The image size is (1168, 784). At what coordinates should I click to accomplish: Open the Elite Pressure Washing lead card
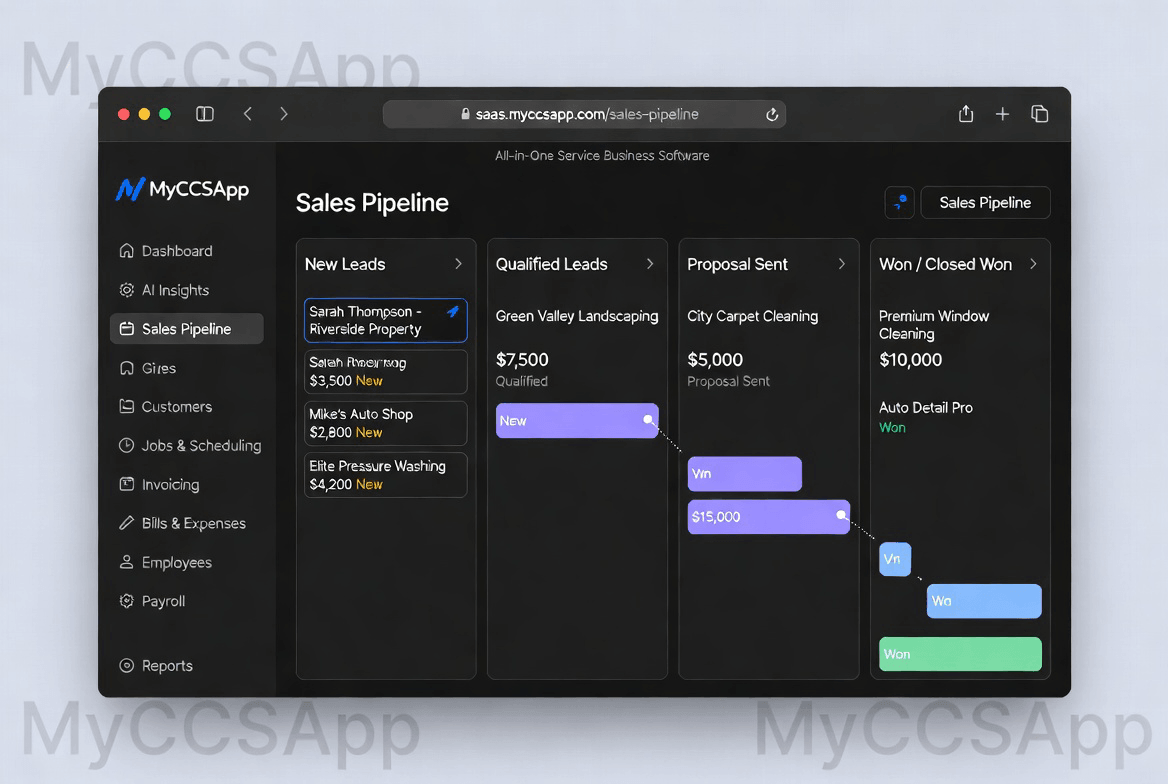point(386,475)
